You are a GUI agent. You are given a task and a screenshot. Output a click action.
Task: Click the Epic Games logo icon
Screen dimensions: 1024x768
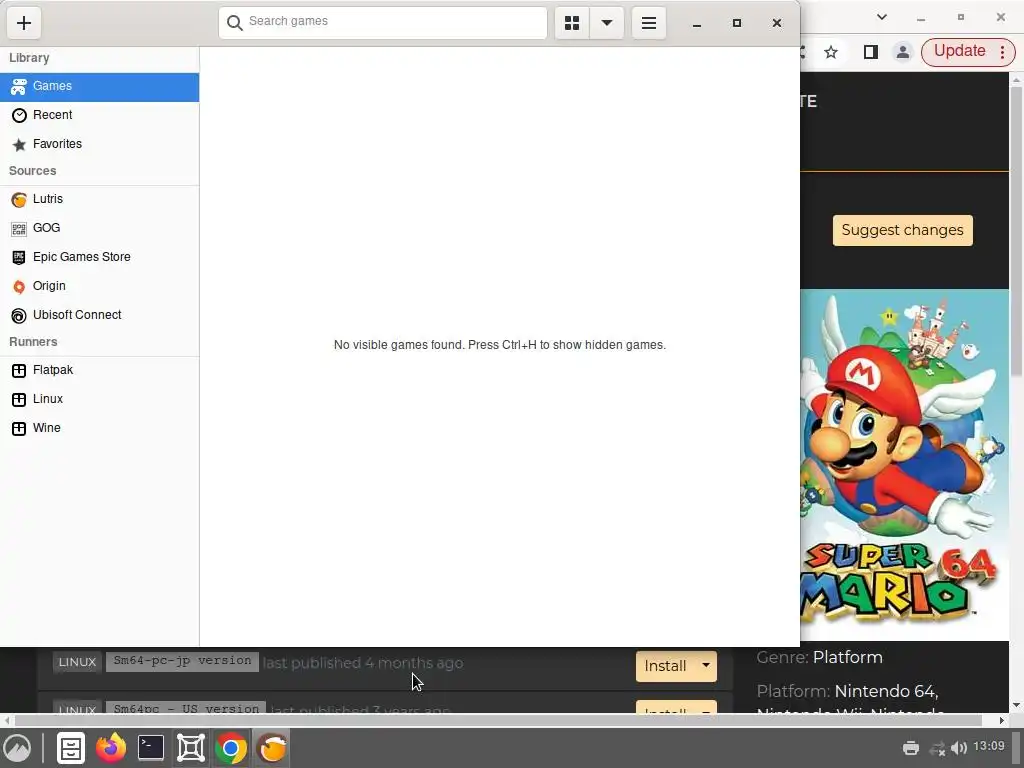[x=19, y=257]
